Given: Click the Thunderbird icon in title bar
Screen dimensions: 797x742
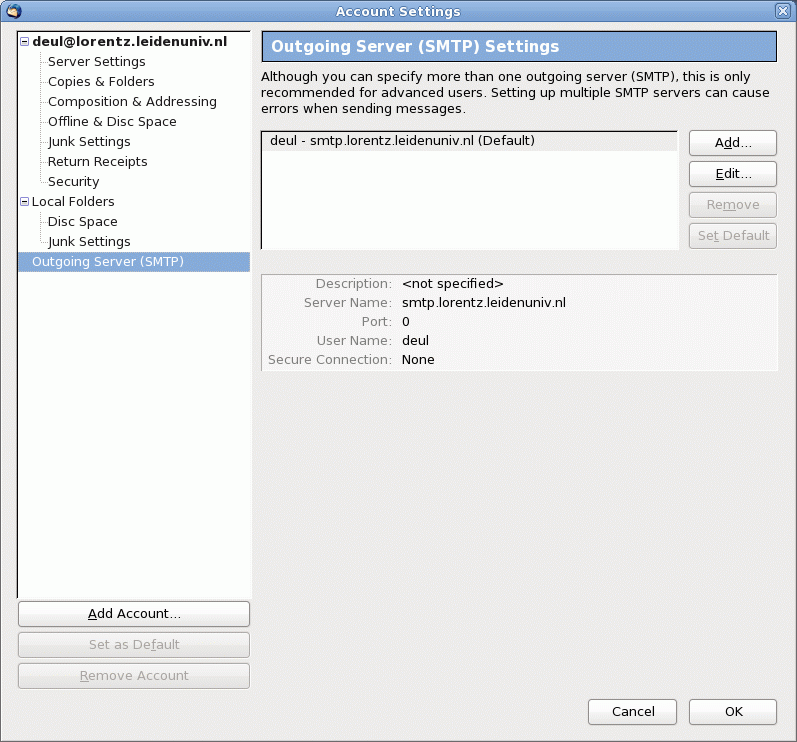Looking at the screenshot, I should click(x=13, y=11).
